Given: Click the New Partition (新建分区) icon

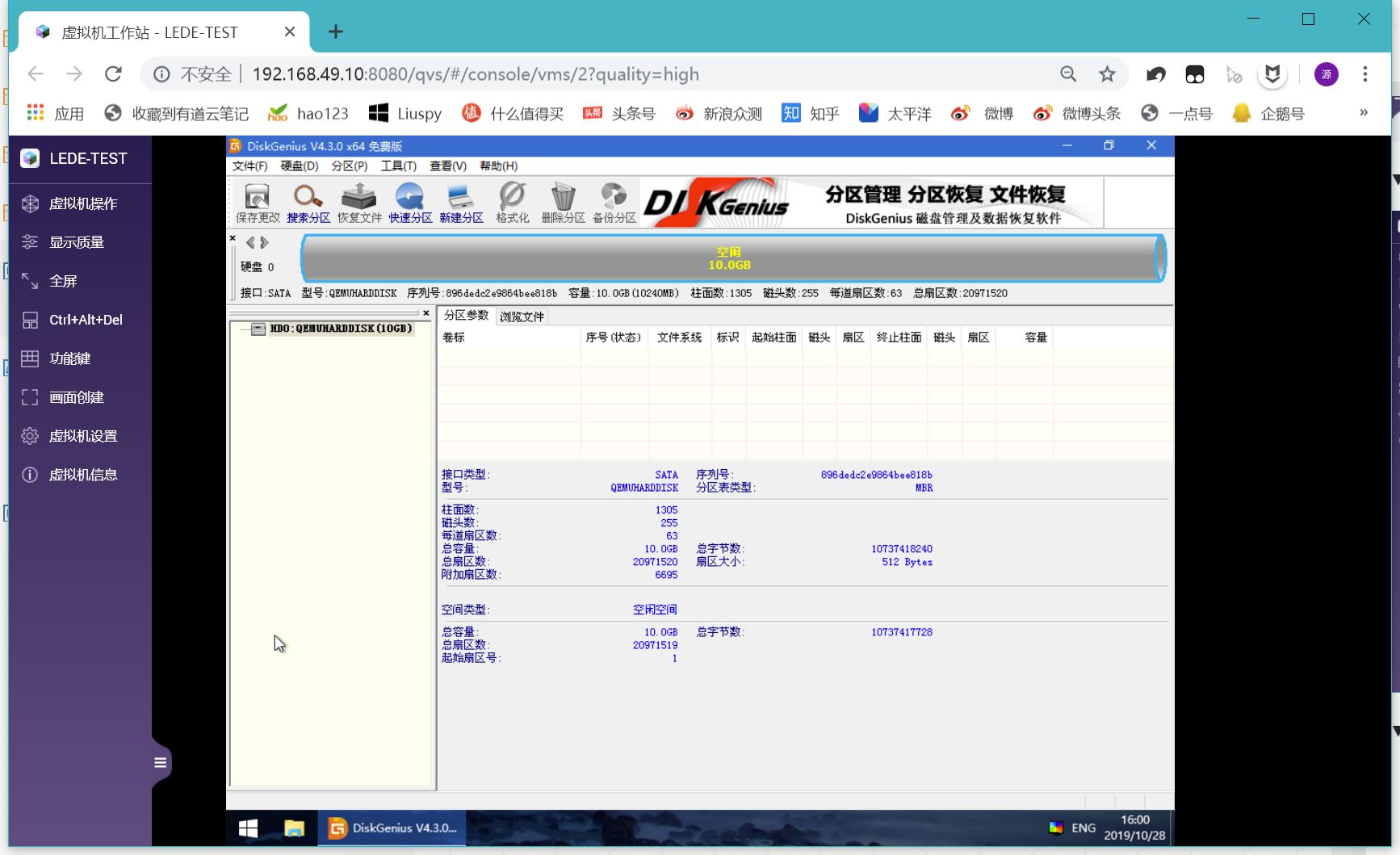Looking at the screenshot, I should (461, 203).
